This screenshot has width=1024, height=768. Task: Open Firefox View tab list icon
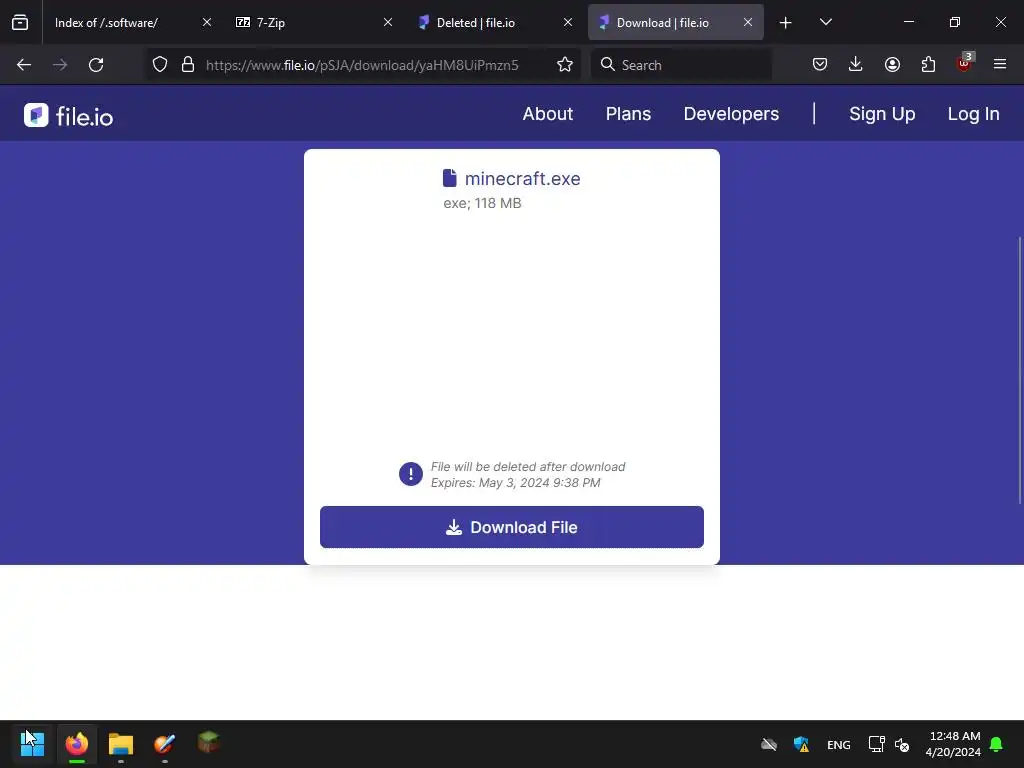[20, 22]
